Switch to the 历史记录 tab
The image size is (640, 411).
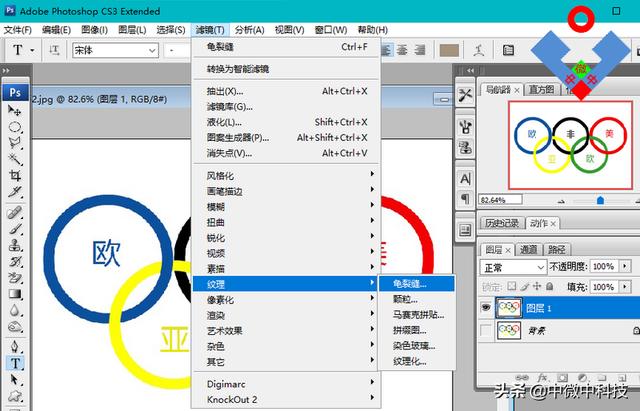coord(502,223)
